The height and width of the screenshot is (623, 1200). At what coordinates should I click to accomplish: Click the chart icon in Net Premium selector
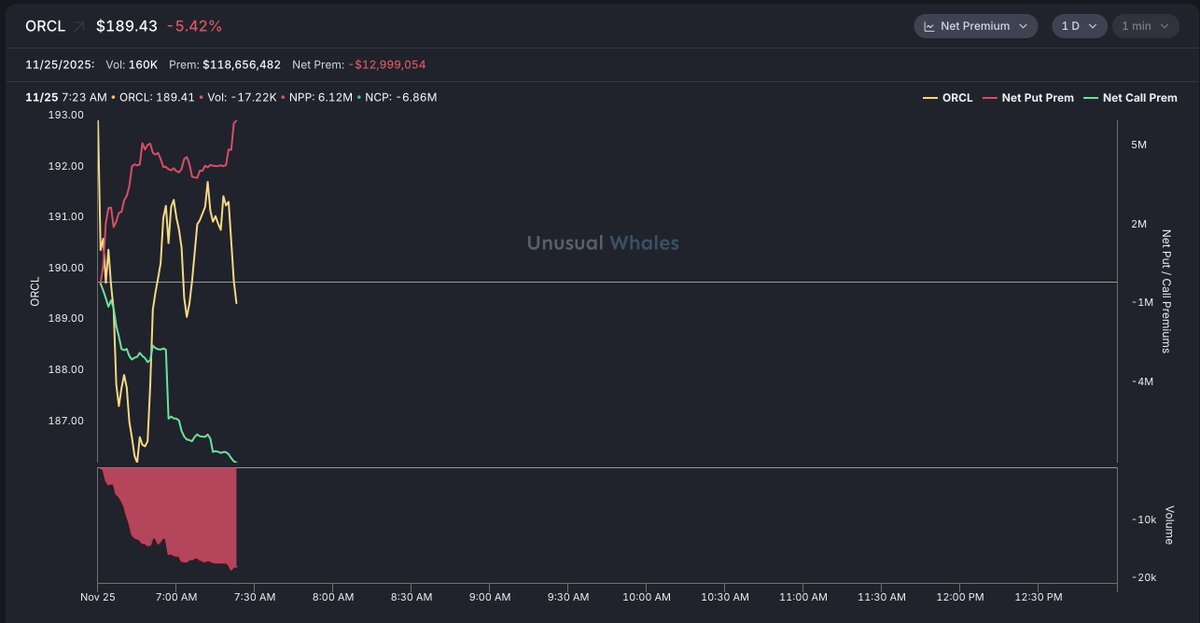pyautogui.click(x=928, y=26)
